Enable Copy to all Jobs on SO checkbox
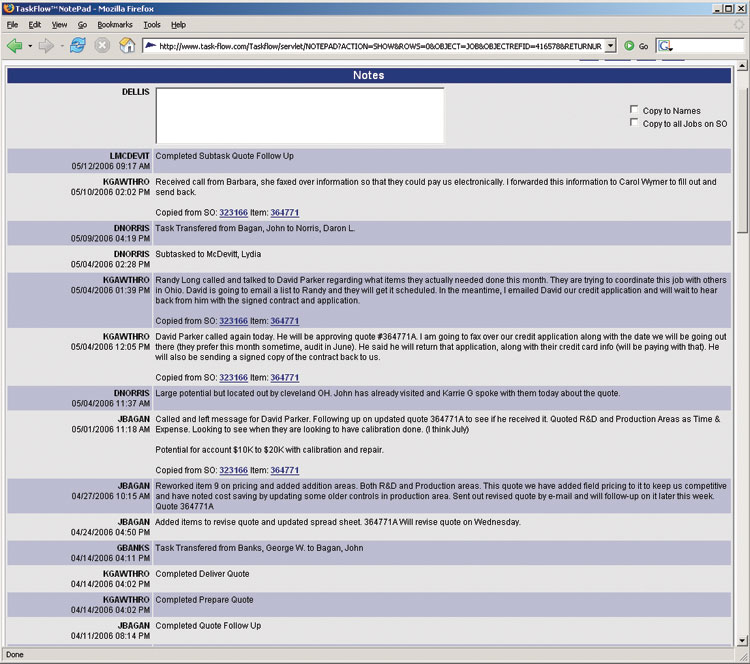Screen dimensions: 750x664 634,122
